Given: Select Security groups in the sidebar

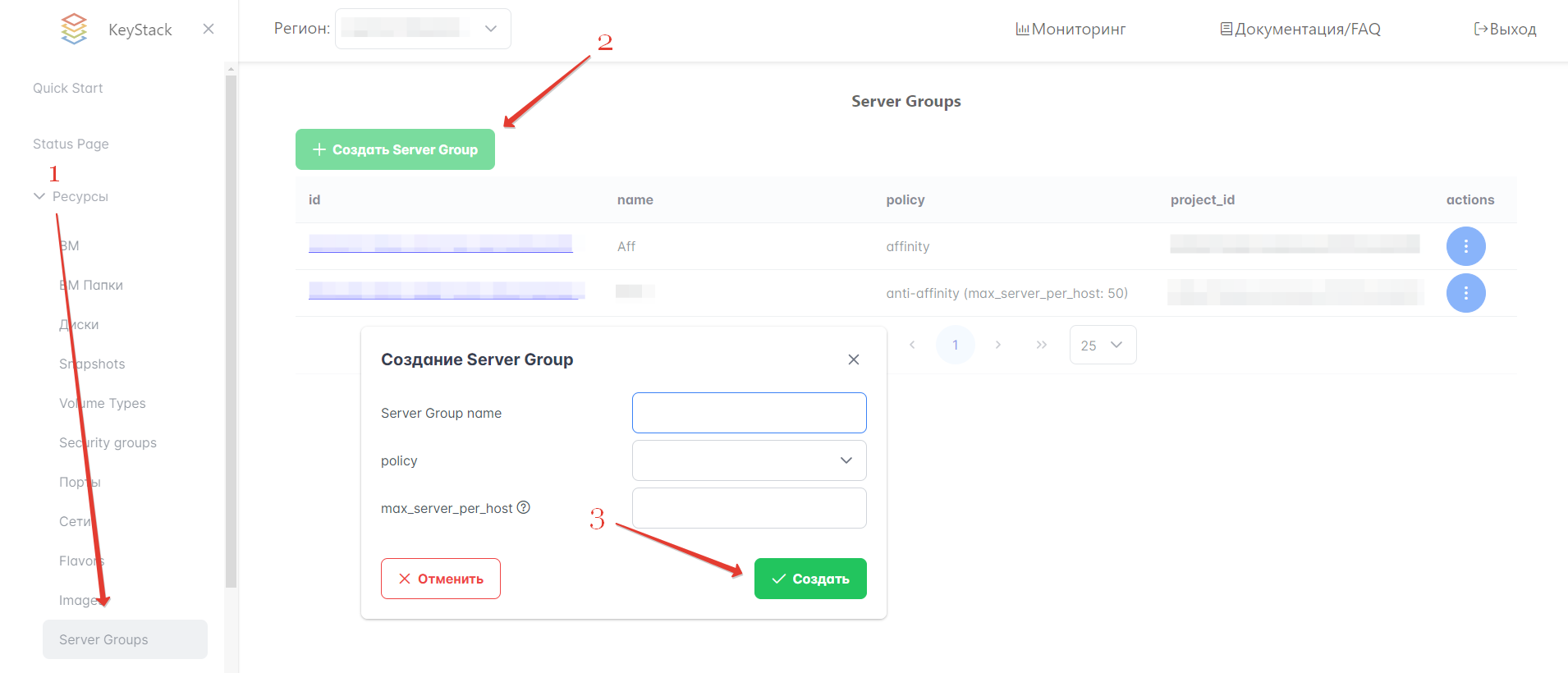Looking at the screenshot, I should [x=108, y=442].
